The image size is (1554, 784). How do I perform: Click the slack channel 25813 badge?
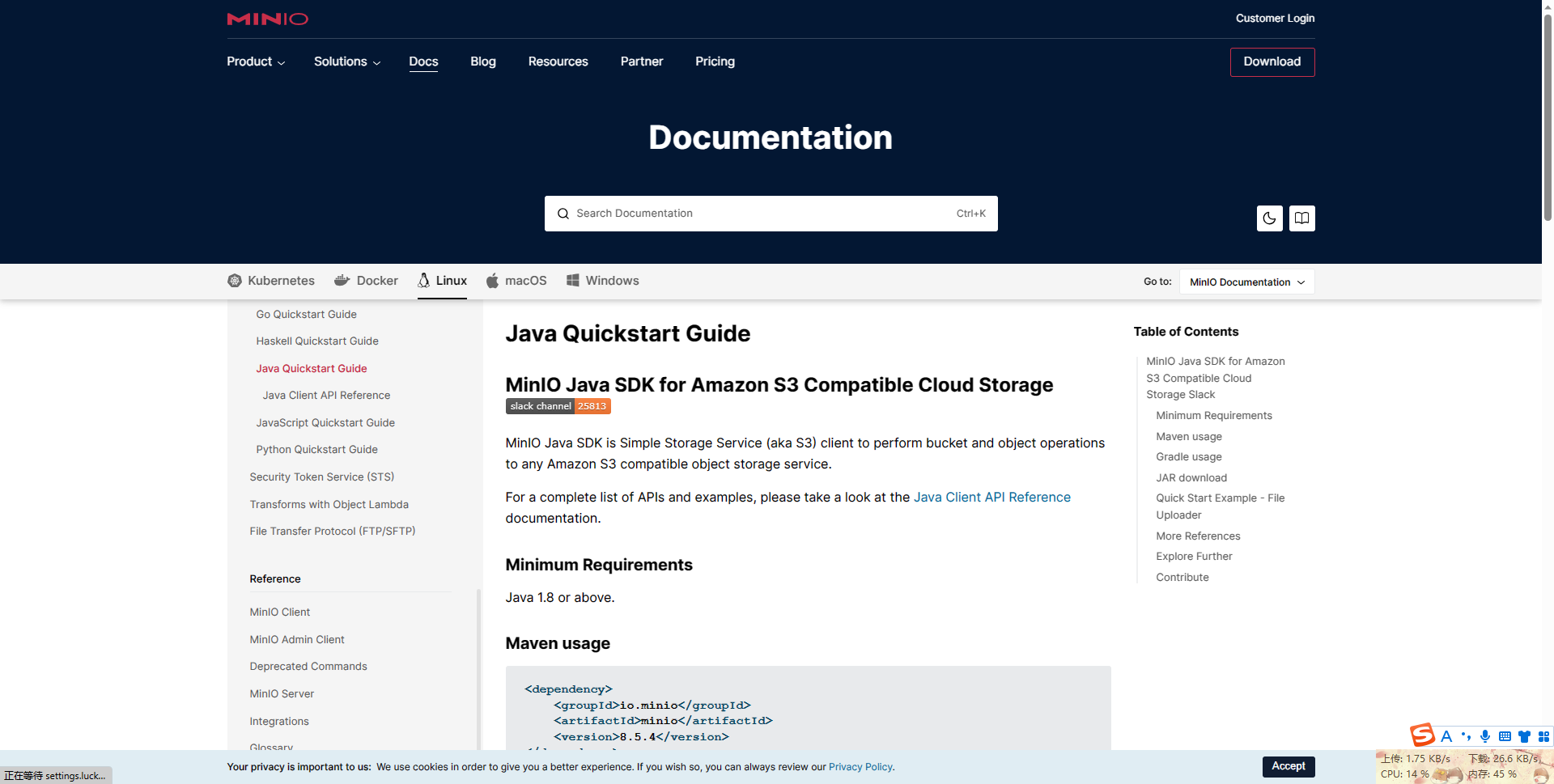click(x=558, y=406)
